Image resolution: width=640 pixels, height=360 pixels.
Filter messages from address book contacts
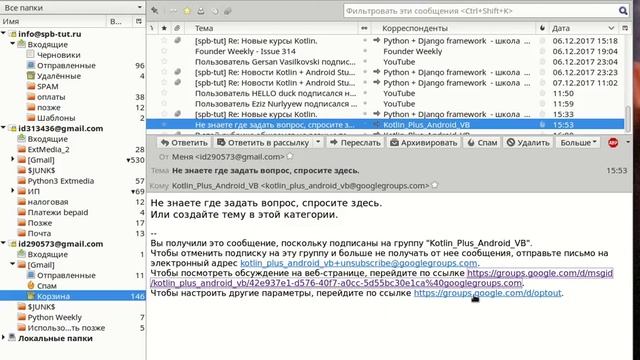pyautogui.click(x=200, y=11)
